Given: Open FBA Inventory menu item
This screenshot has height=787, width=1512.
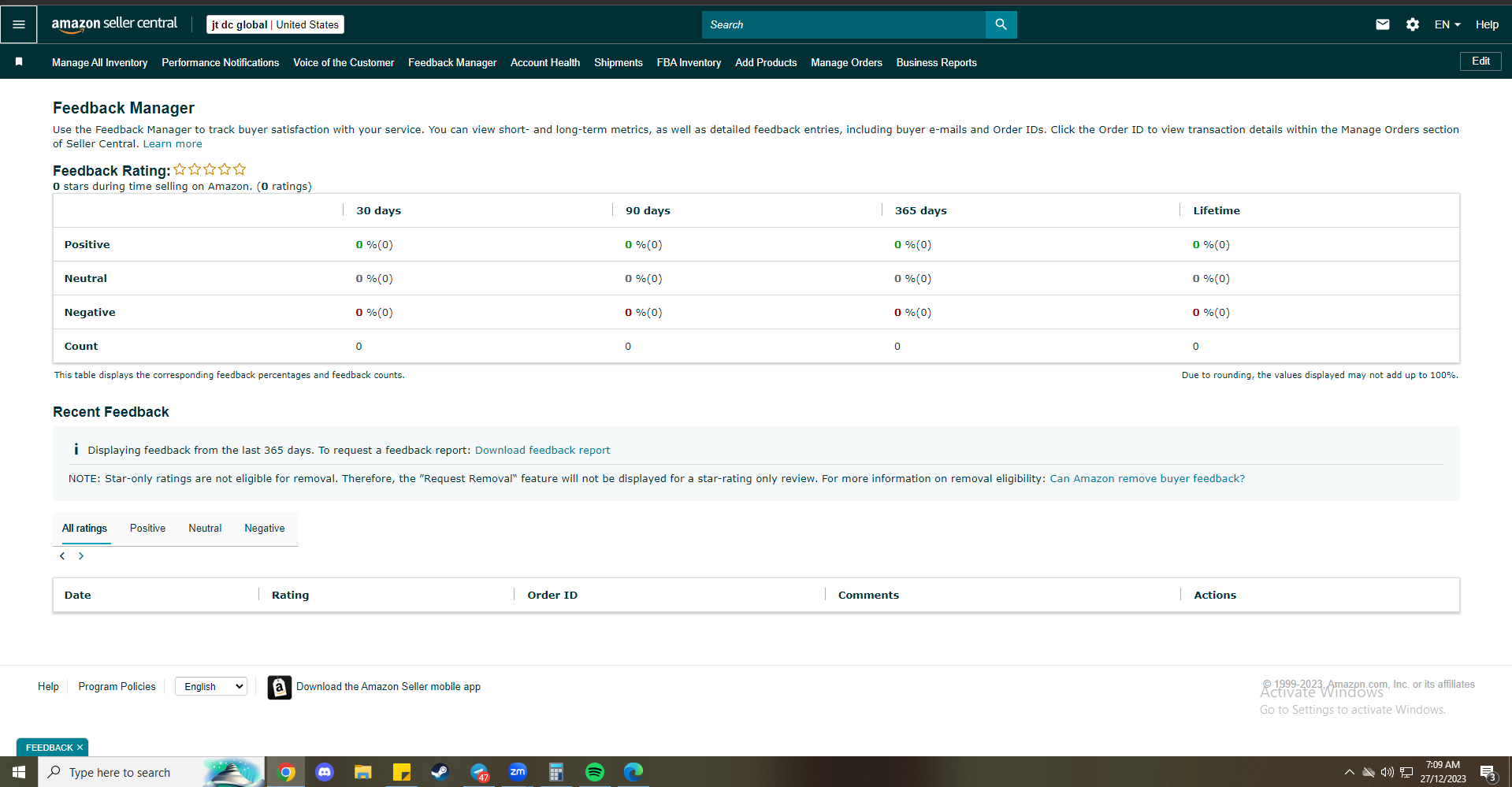Looking at the screenshot, I should [689, 62].
